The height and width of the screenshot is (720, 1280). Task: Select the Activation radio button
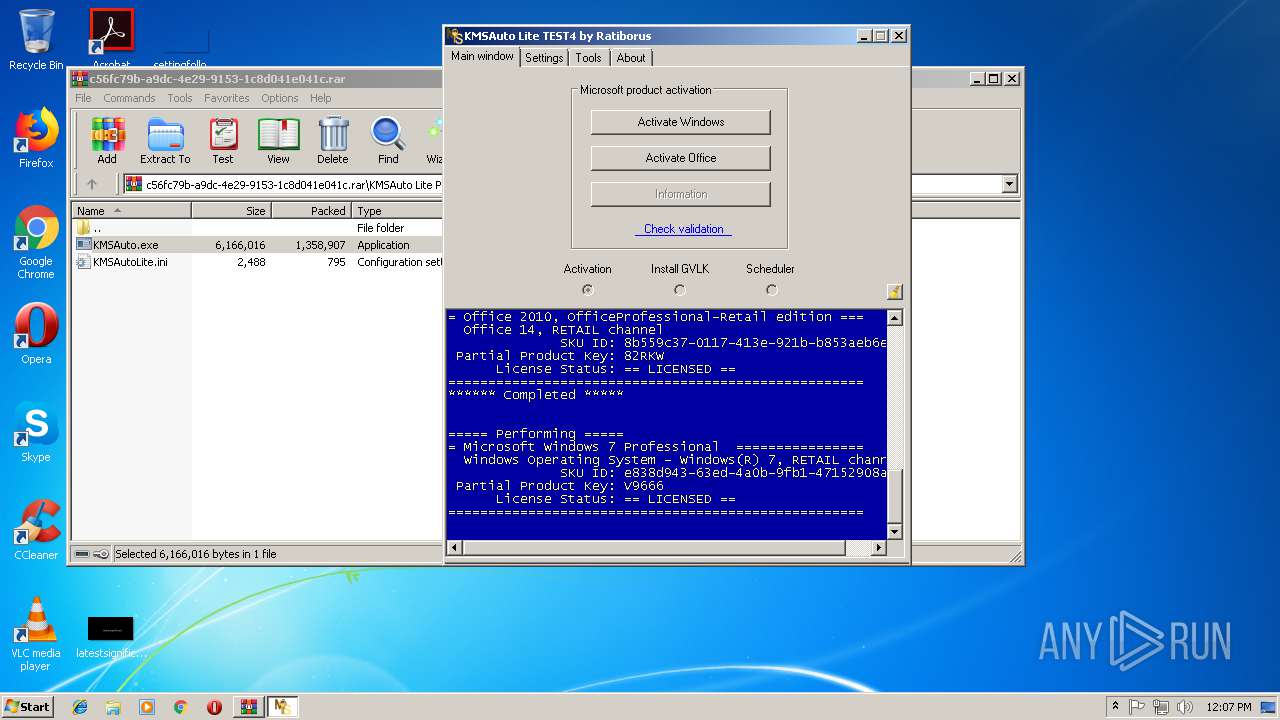pos(588,290)
